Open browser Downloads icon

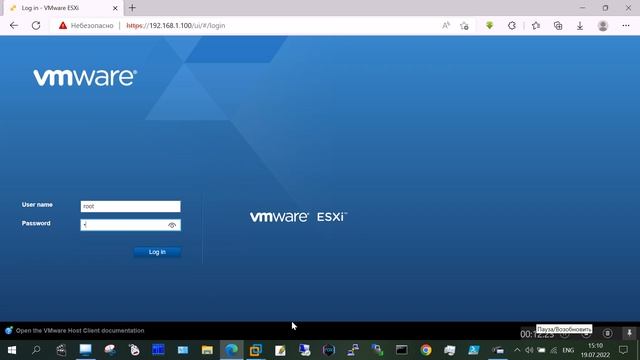(580, 26)
